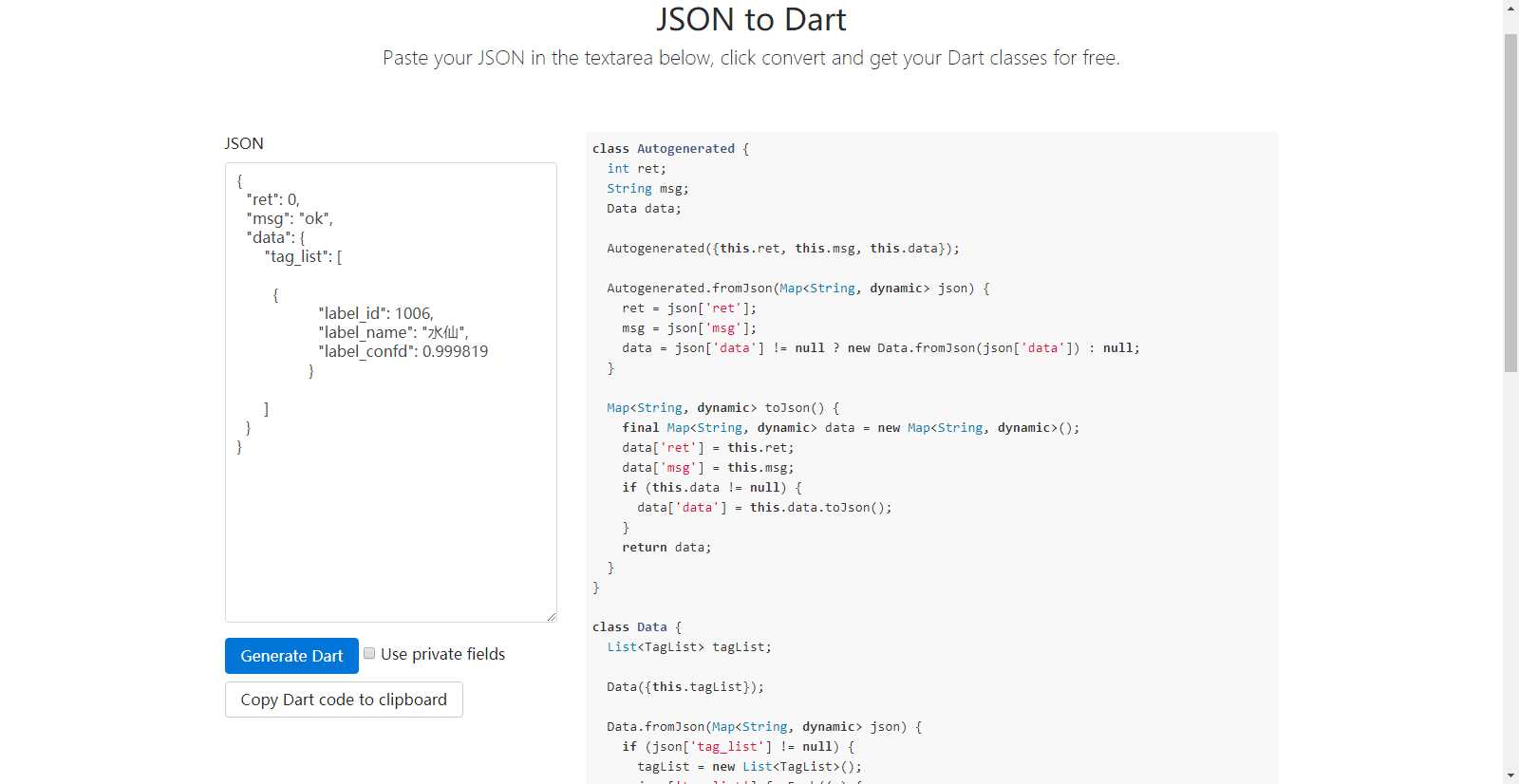Screen dimensions: 1519x784
Task: Click the Generate Dart button
Action: point(291,656)
